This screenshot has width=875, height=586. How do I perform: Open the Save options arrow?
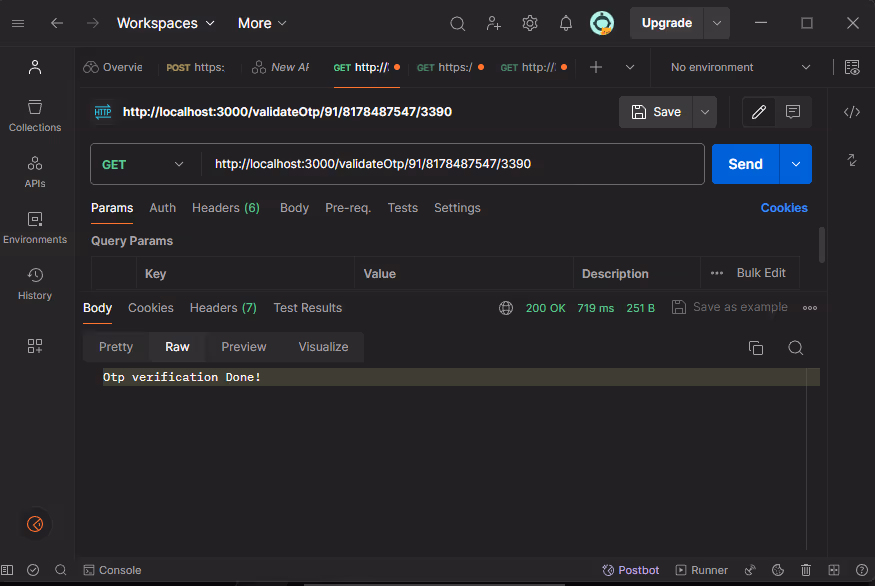(x=705, y=112)
